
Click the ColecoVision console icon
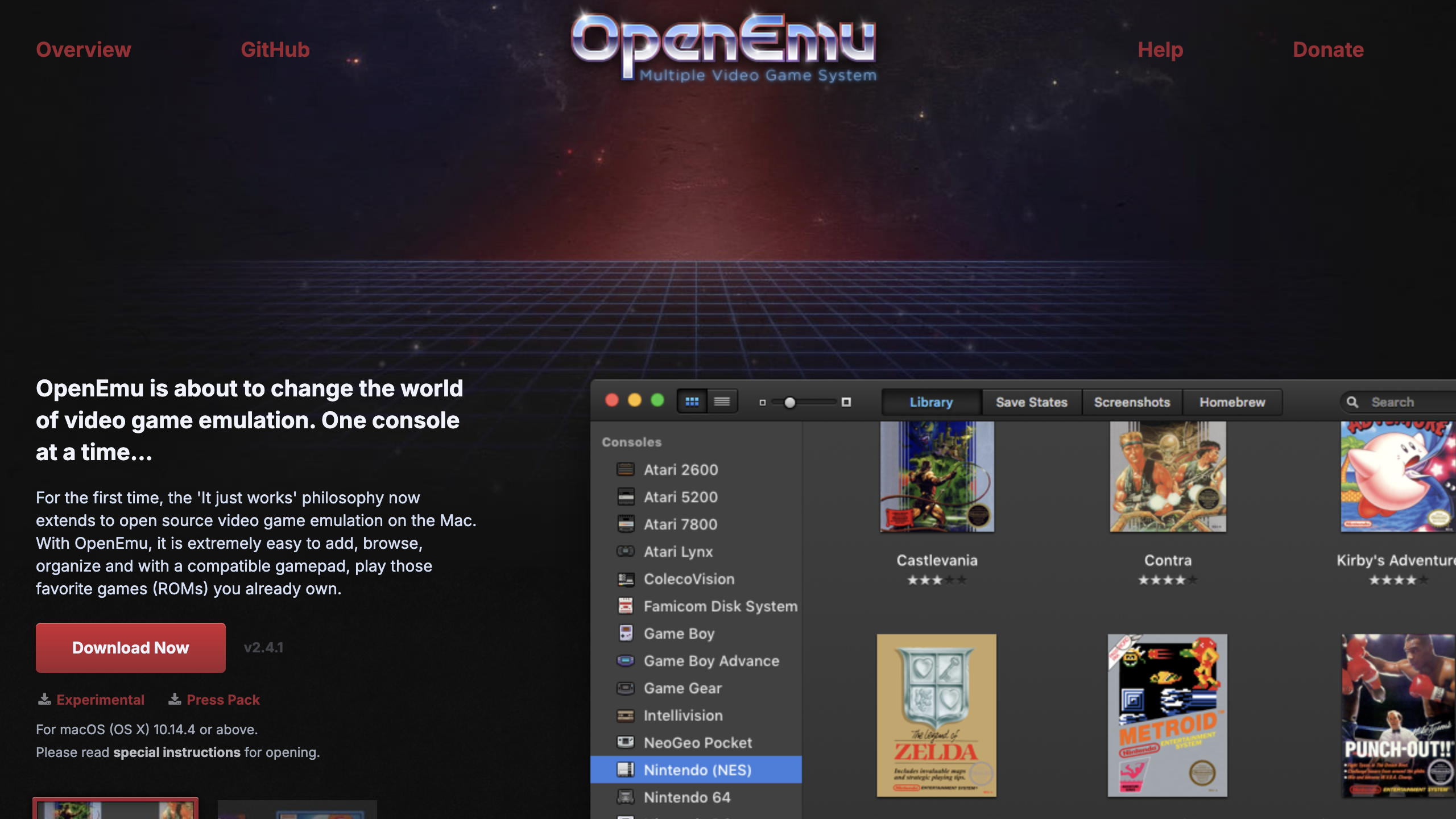626,579
